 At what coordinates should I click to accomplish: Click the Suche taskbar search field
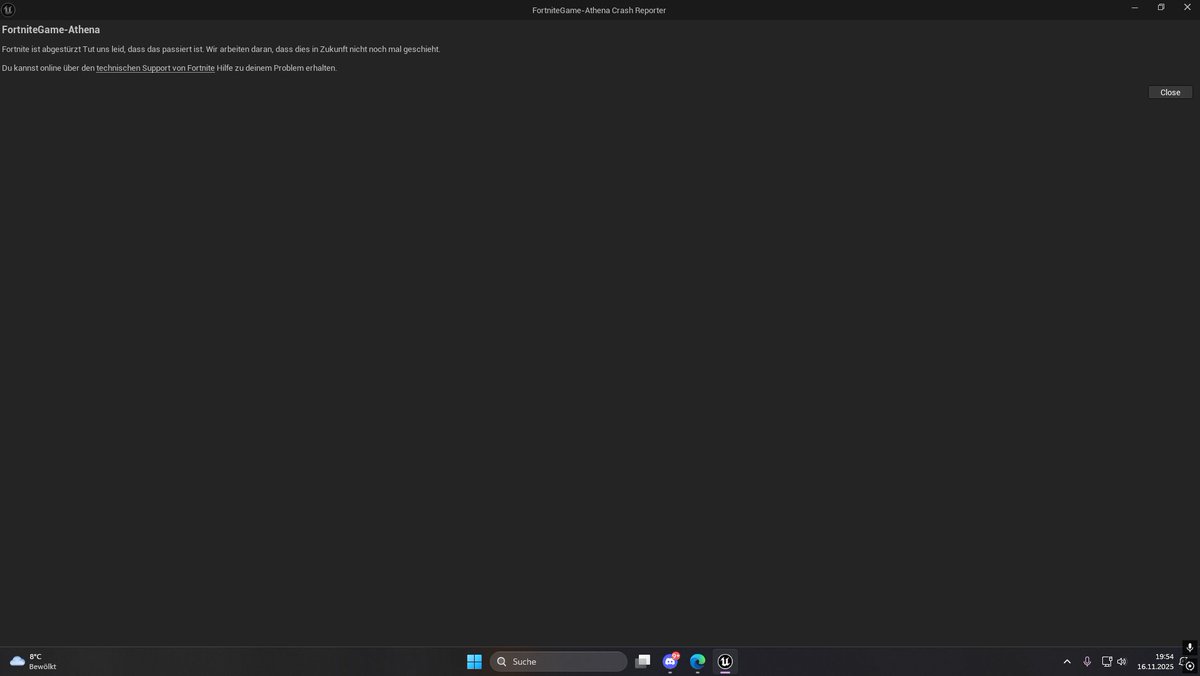coord(558,661)
